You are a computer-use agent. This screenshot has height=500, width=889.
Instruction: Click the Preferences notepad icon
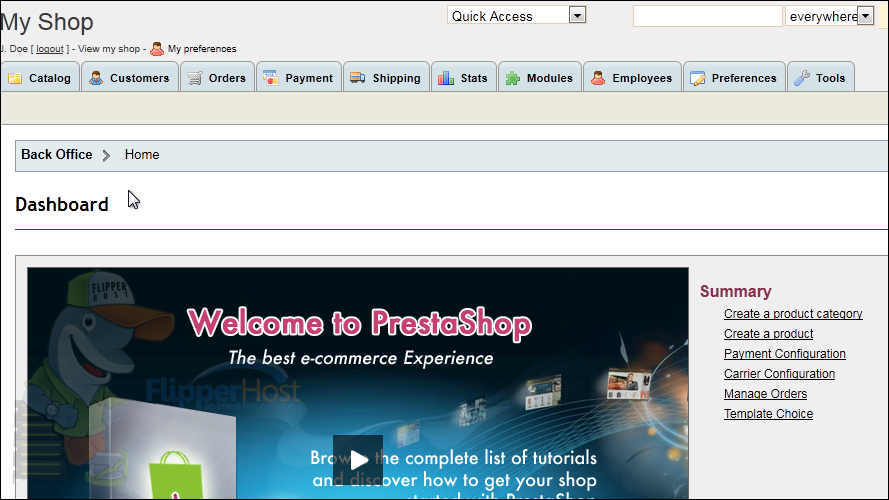(x=698, y=78)
